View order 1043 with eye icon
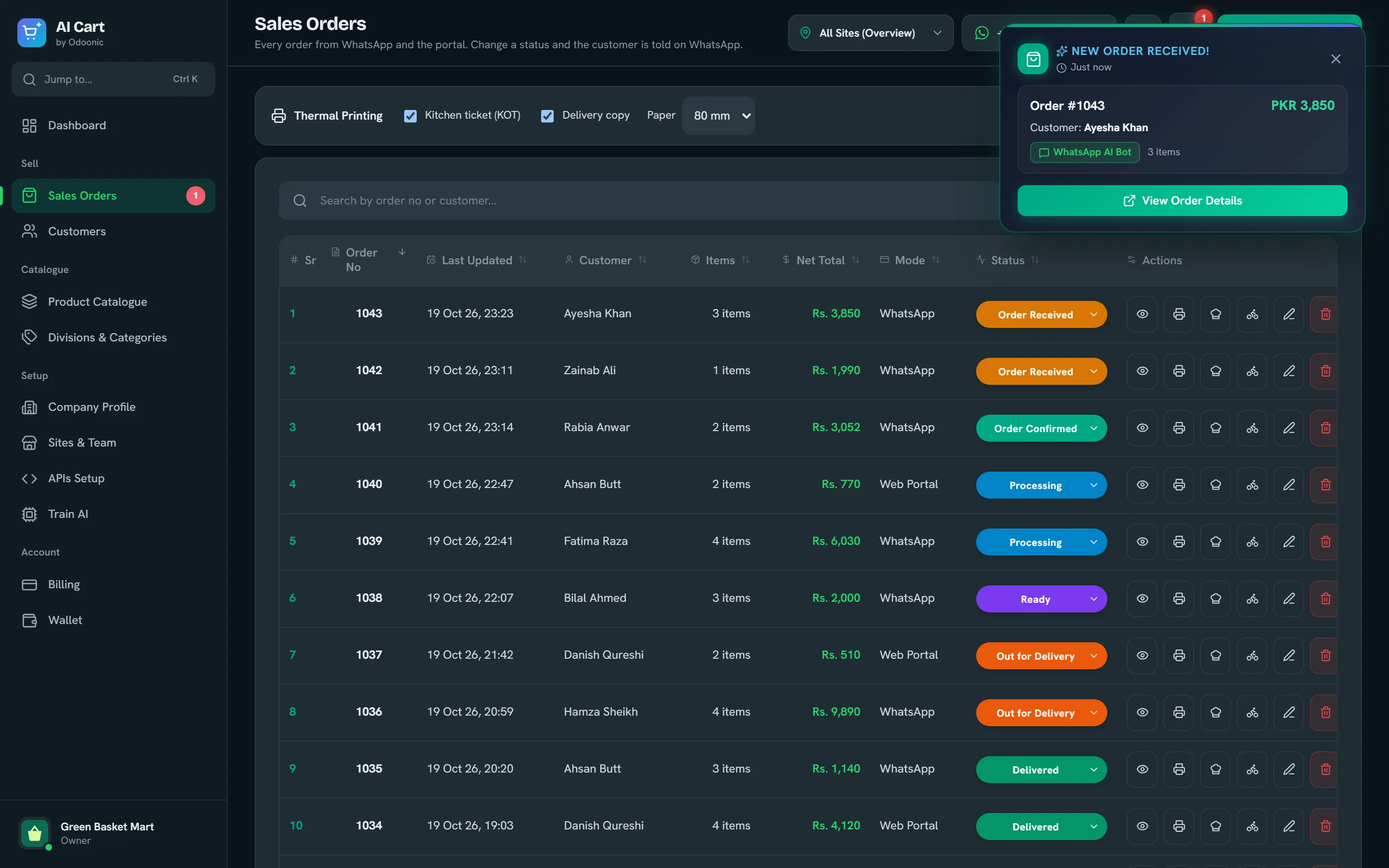 point(1142,314)
